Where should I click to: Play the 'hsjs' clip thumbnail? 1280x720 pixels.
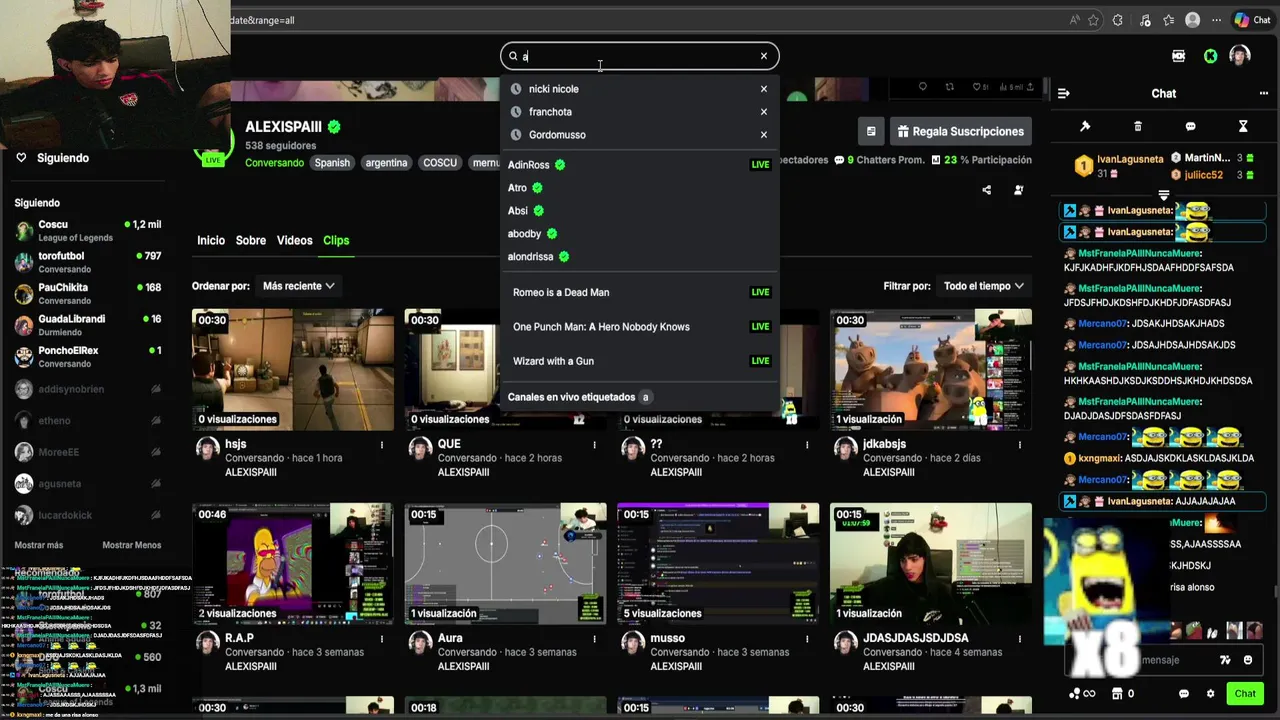(293, 369)
